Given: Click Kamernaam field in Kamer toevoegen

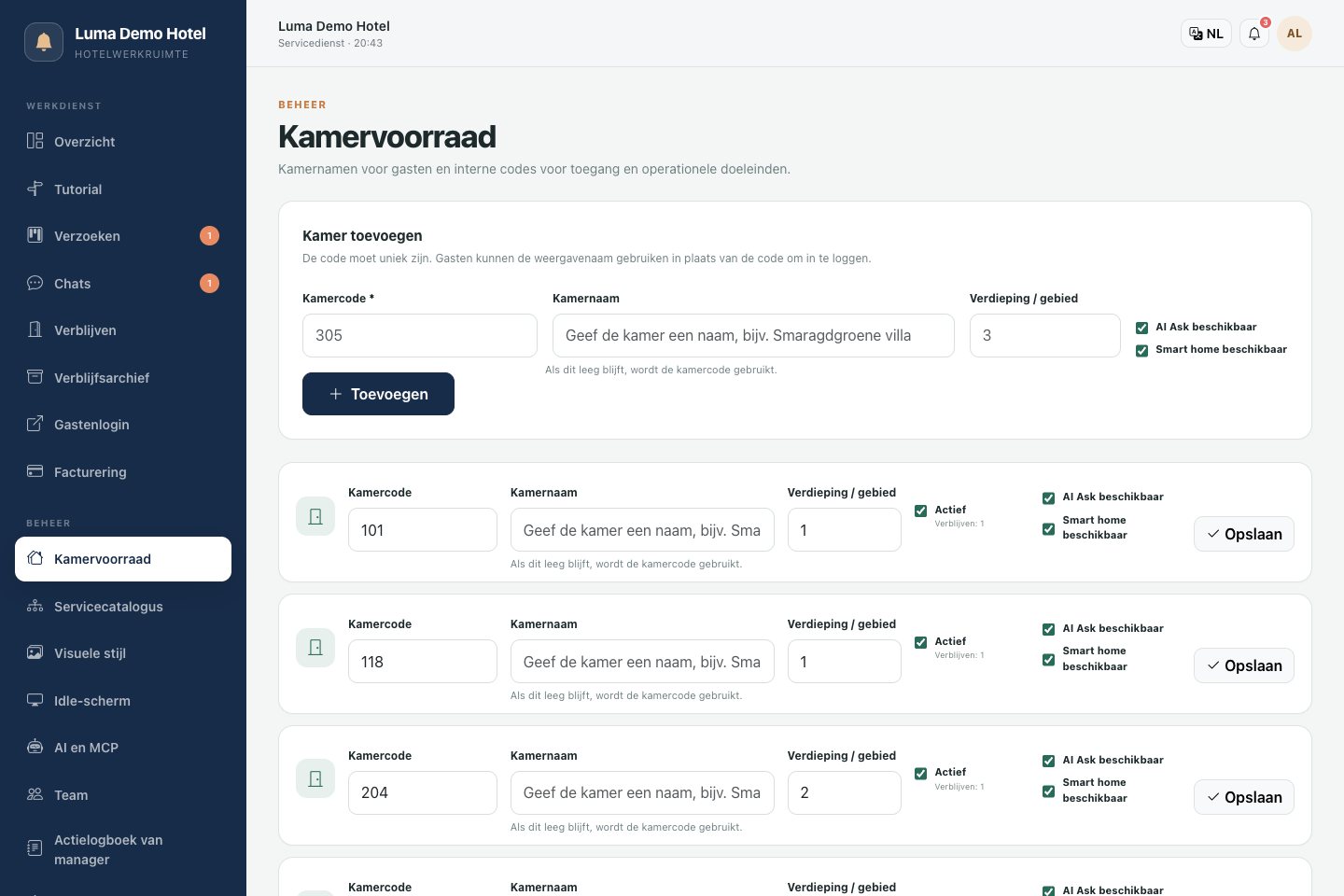Looking at the screenshot, I should click(753, 335).
